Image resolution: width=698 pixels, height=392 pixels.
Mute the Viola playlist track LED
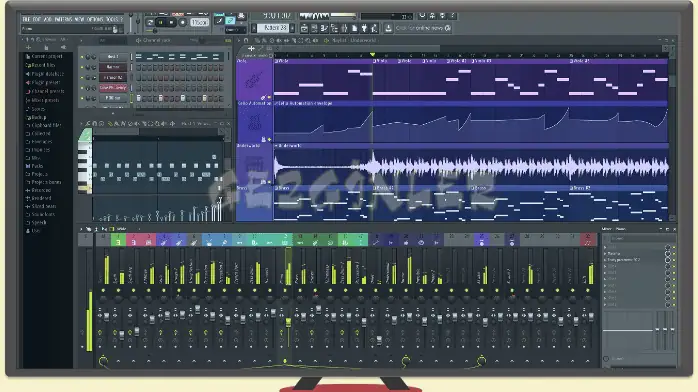click(x=269, y=97)
